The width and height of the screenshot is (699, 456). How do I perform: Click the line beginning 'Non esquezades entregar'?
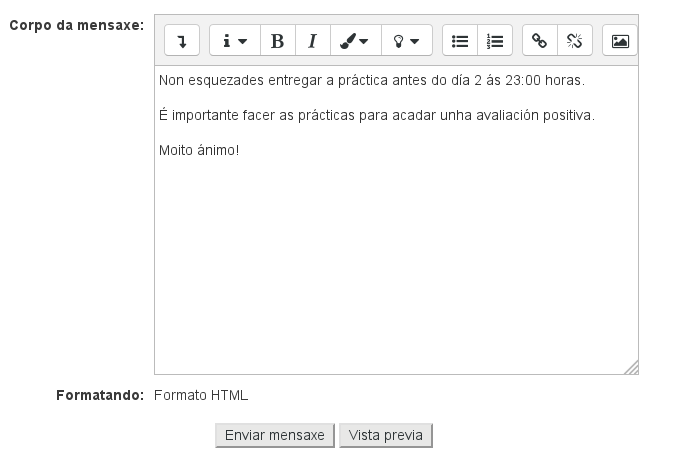[371, 80]
